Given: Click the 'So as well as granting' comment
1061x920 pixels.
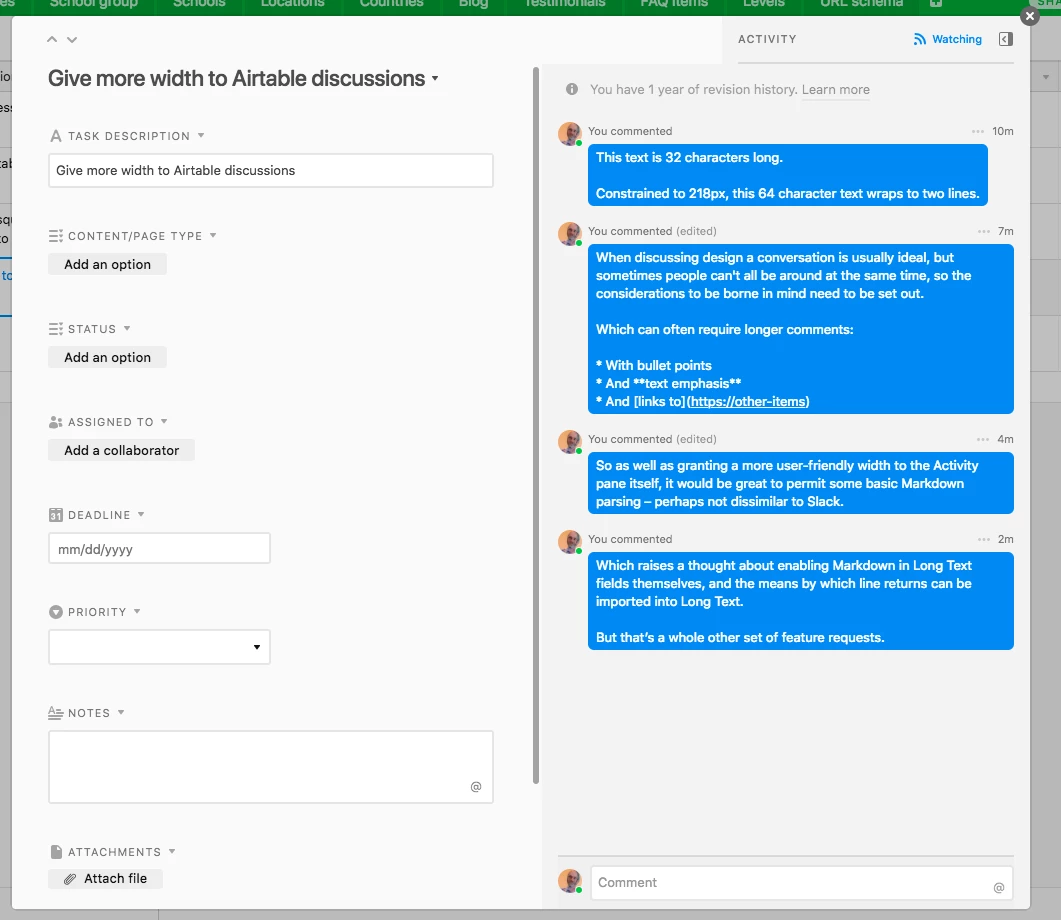Looking at the screenshot, I should 800,483.
